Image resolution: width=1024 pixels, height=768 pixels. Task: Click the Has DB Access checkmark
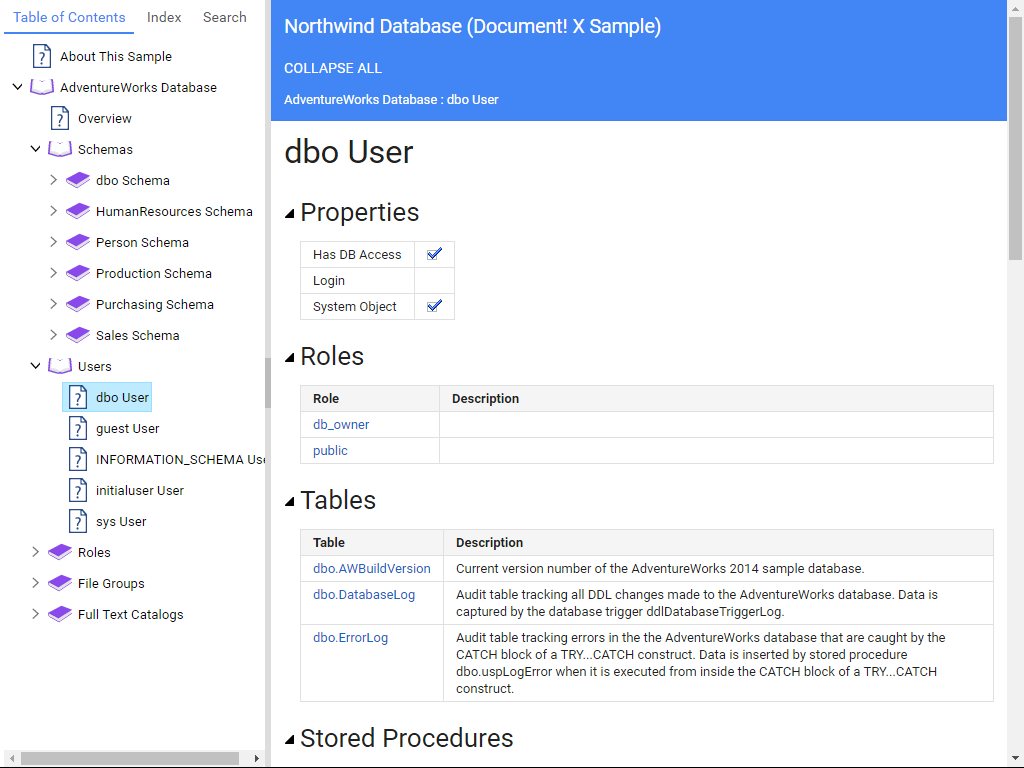click(434, 254)
